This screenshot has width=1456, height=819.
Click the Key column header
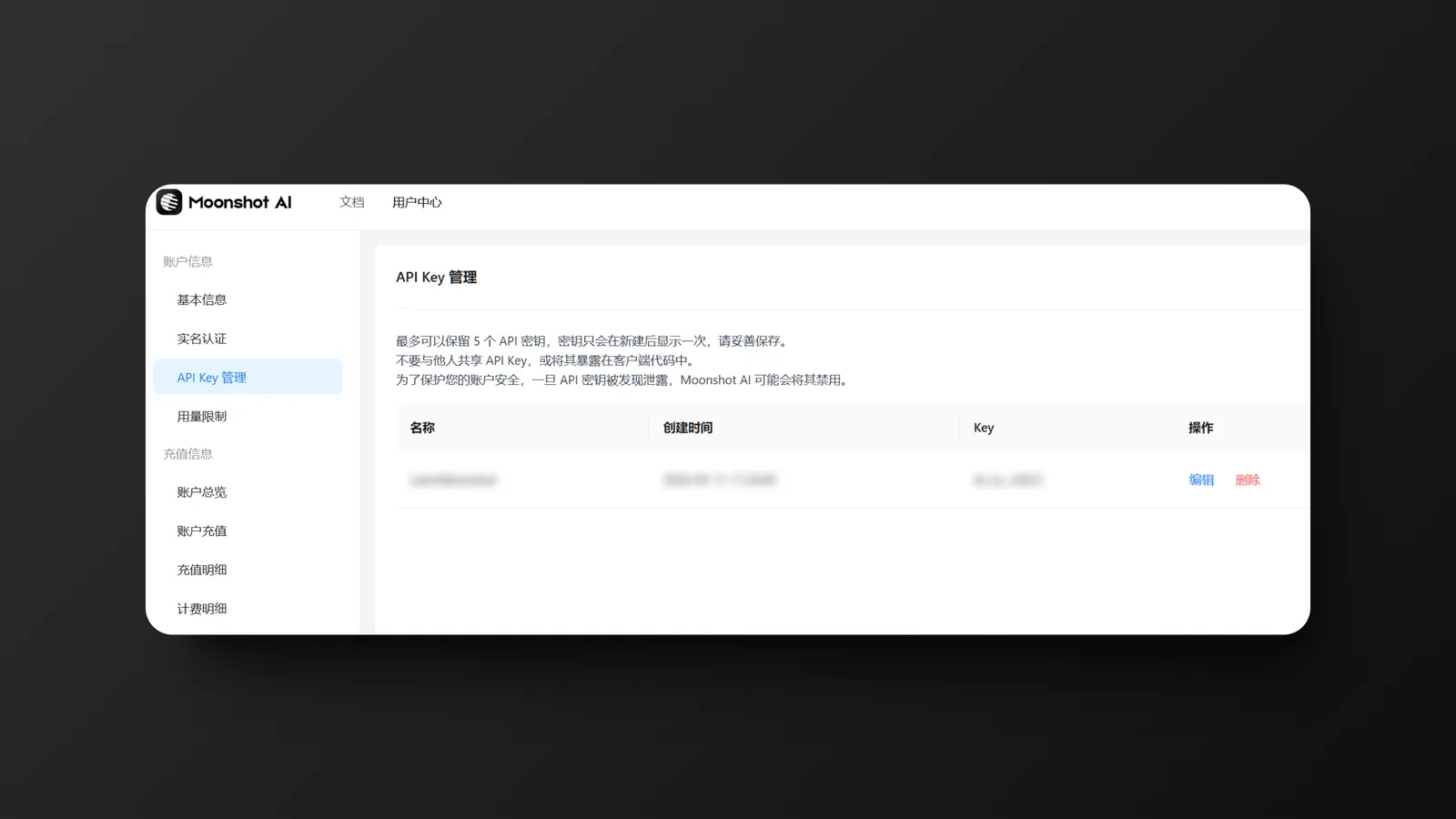coord(984,428)
